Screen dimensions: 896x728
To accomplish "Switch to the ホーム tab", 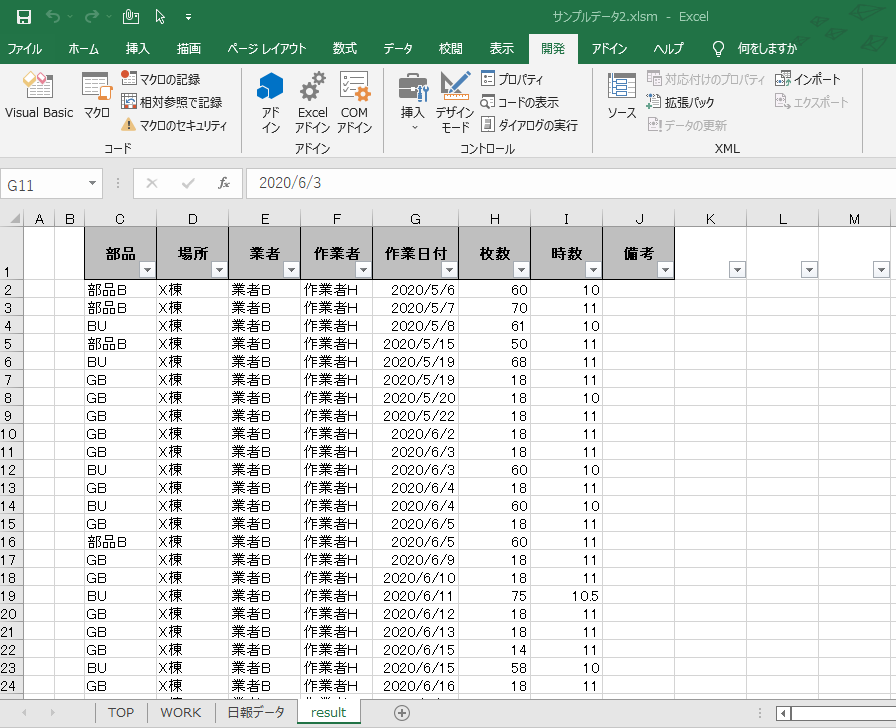I will tap(83, 49).
